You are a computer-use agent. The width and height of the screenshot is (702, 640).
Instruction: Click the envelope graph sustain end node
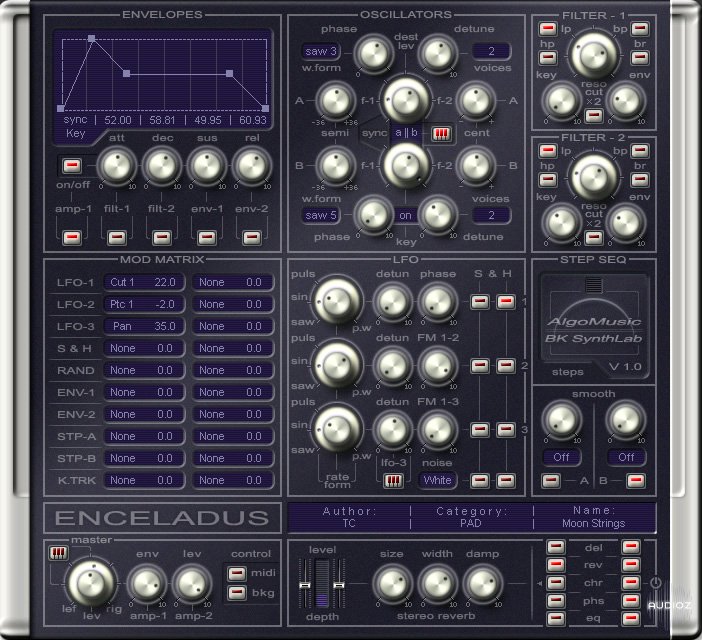(x=229, y=73)
